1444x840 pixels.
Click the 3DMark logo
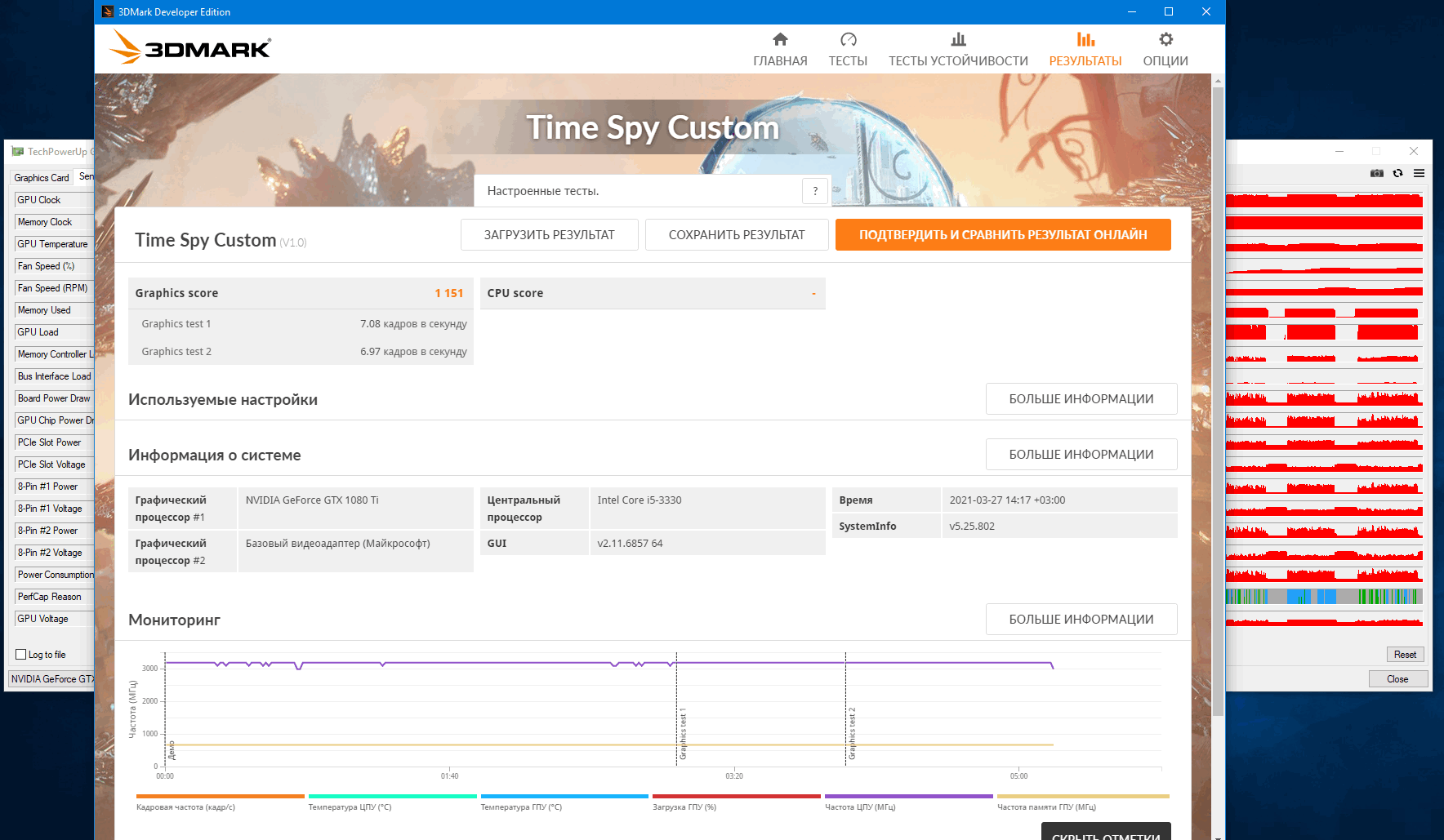tap(189, 47)
